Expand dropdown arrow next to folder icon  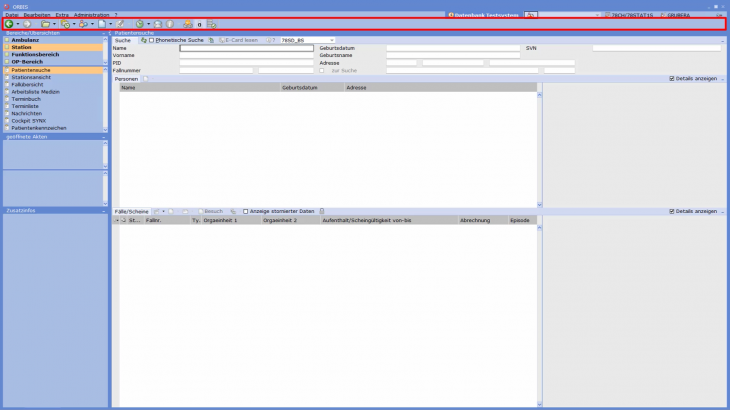tap(56, 24)
